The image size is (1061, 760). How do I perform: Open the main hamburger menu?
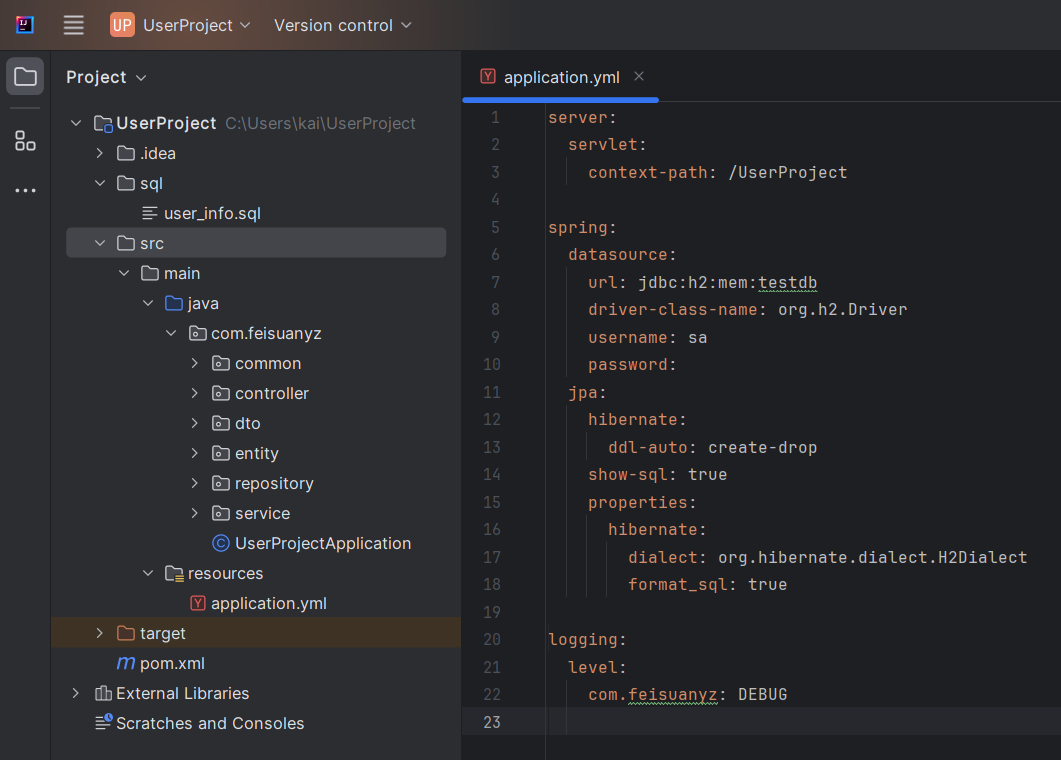click(74, 25)
